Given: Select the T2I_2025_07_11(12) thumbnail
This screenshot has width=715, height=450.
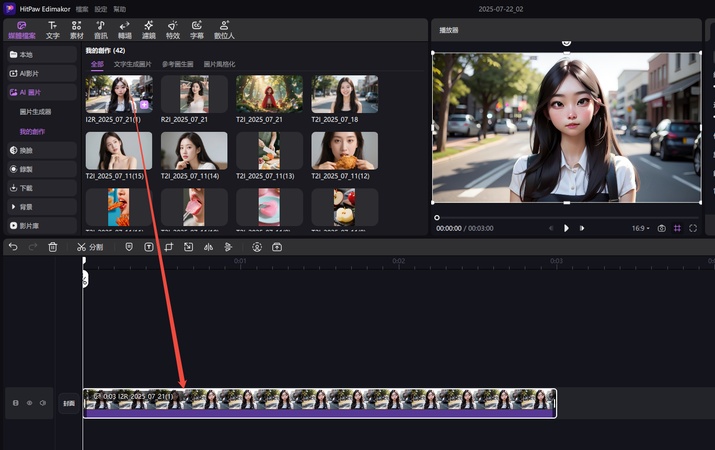Looking at the screenshot, I should [x=345, y=151].
